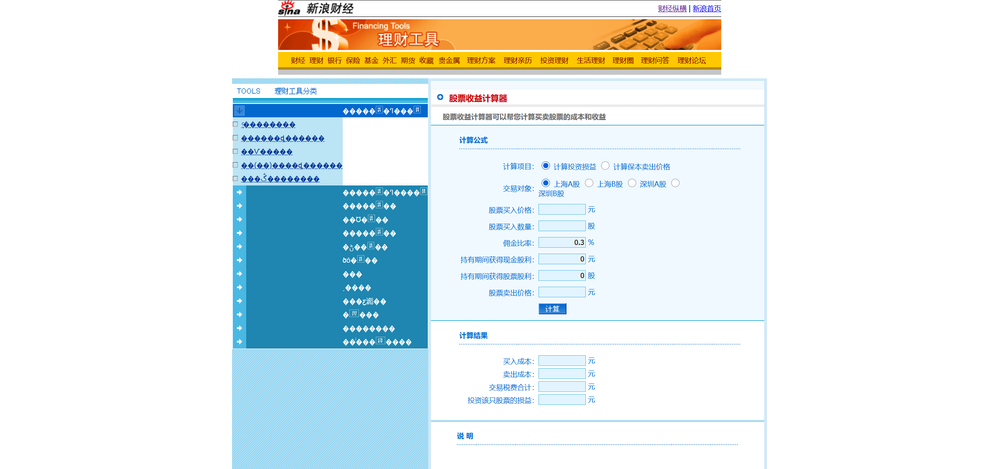Go to 理财亲历 in the yellow nav bar
The image size is (999, 469).
click(x=517, y=61)
